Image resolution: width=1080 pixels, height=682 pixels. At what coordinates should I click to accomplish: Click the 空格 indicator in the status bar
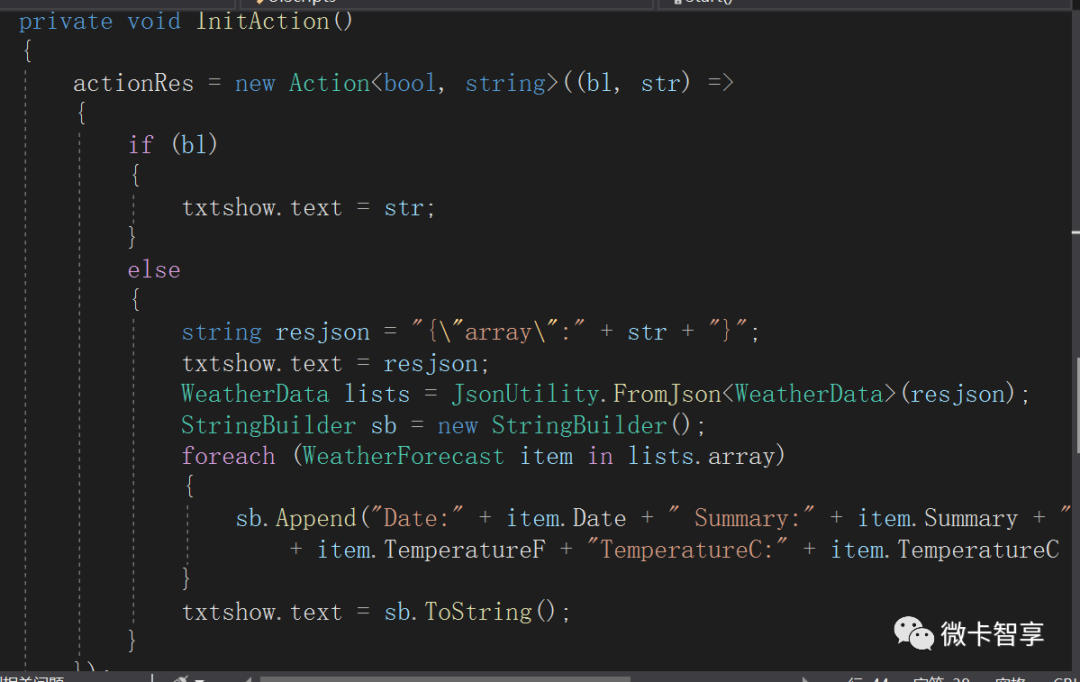[x=1009, y=679]
